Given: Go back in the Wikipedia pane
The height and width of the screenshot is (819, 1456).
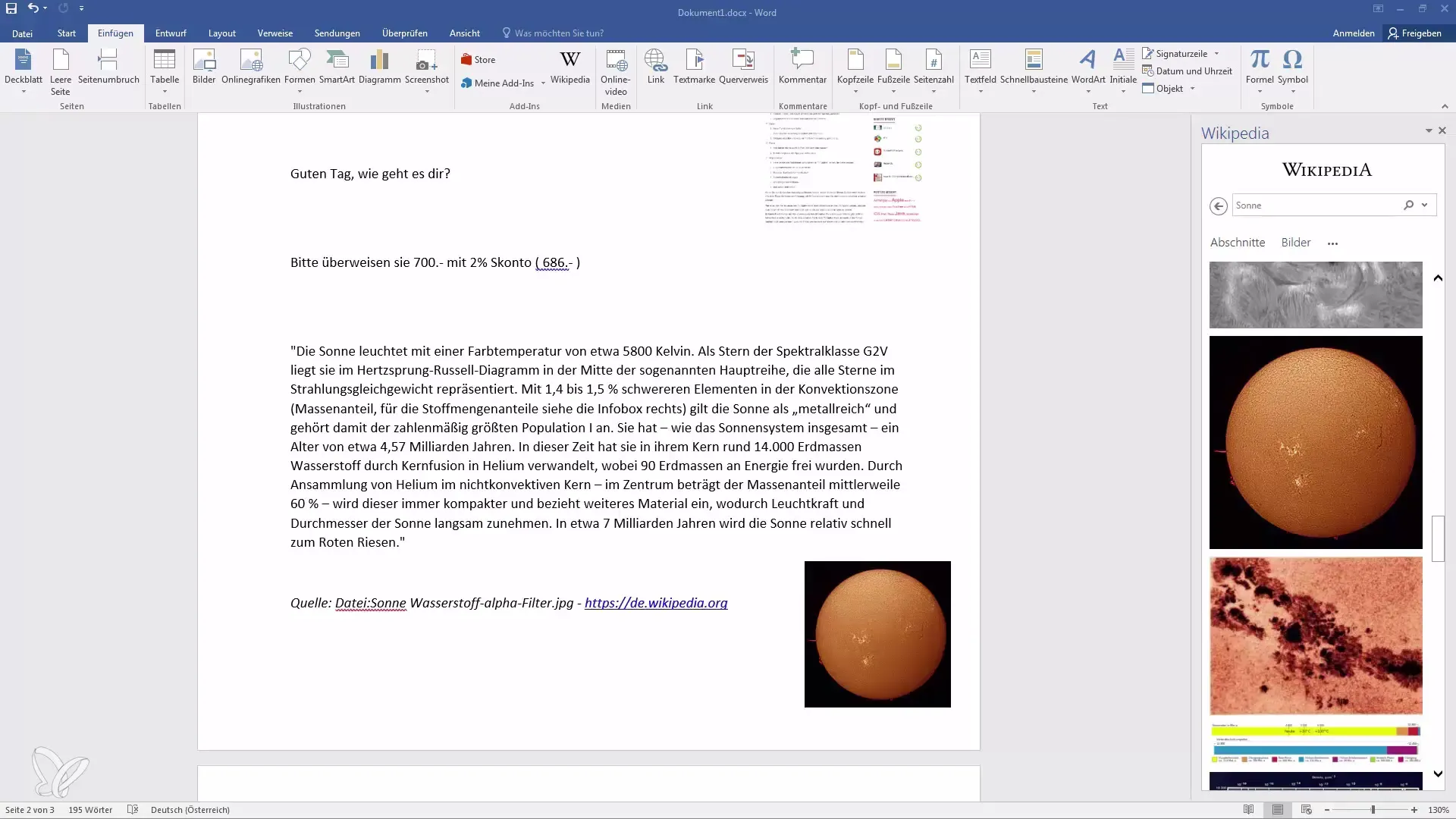Looking at the screenshot, I should (1219, 206).
